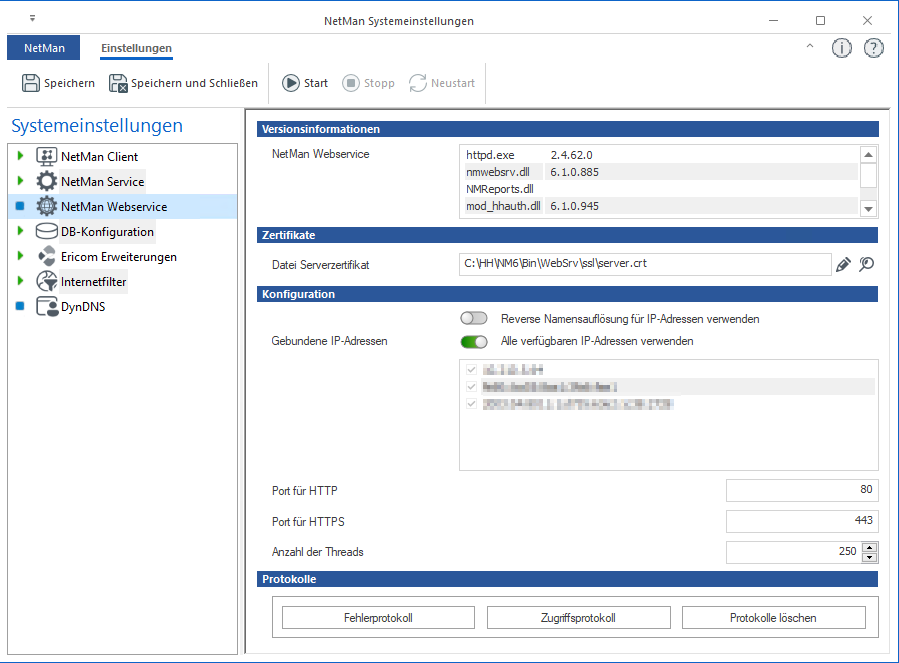The height and width of the screenshot is (663, 899).
Task: Select the NetMan Client sidebar icon
Action: 44,156
